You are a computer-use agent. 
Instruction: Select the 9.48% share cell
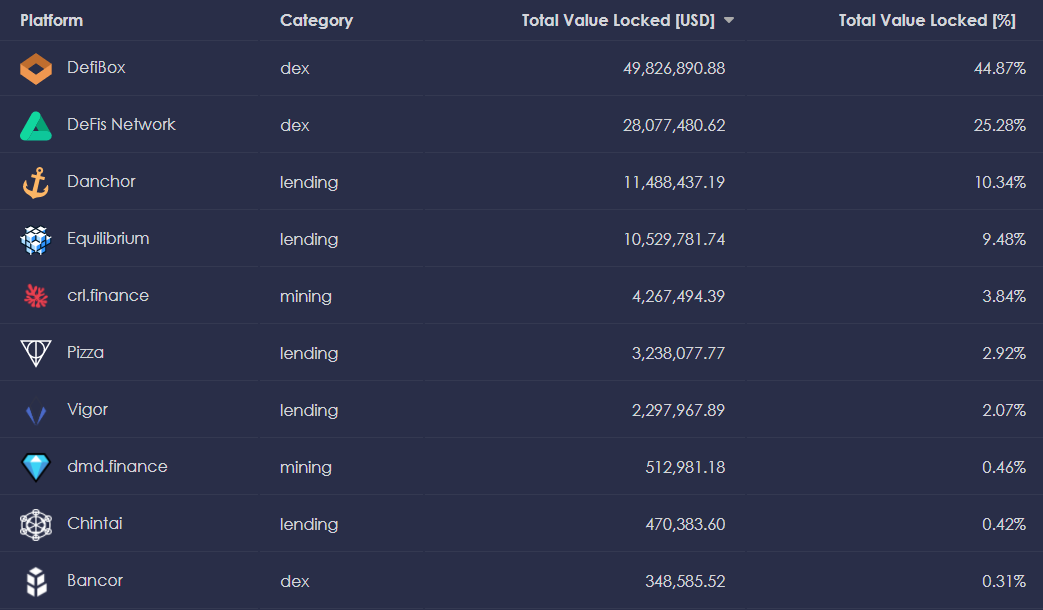(1004, 240)
